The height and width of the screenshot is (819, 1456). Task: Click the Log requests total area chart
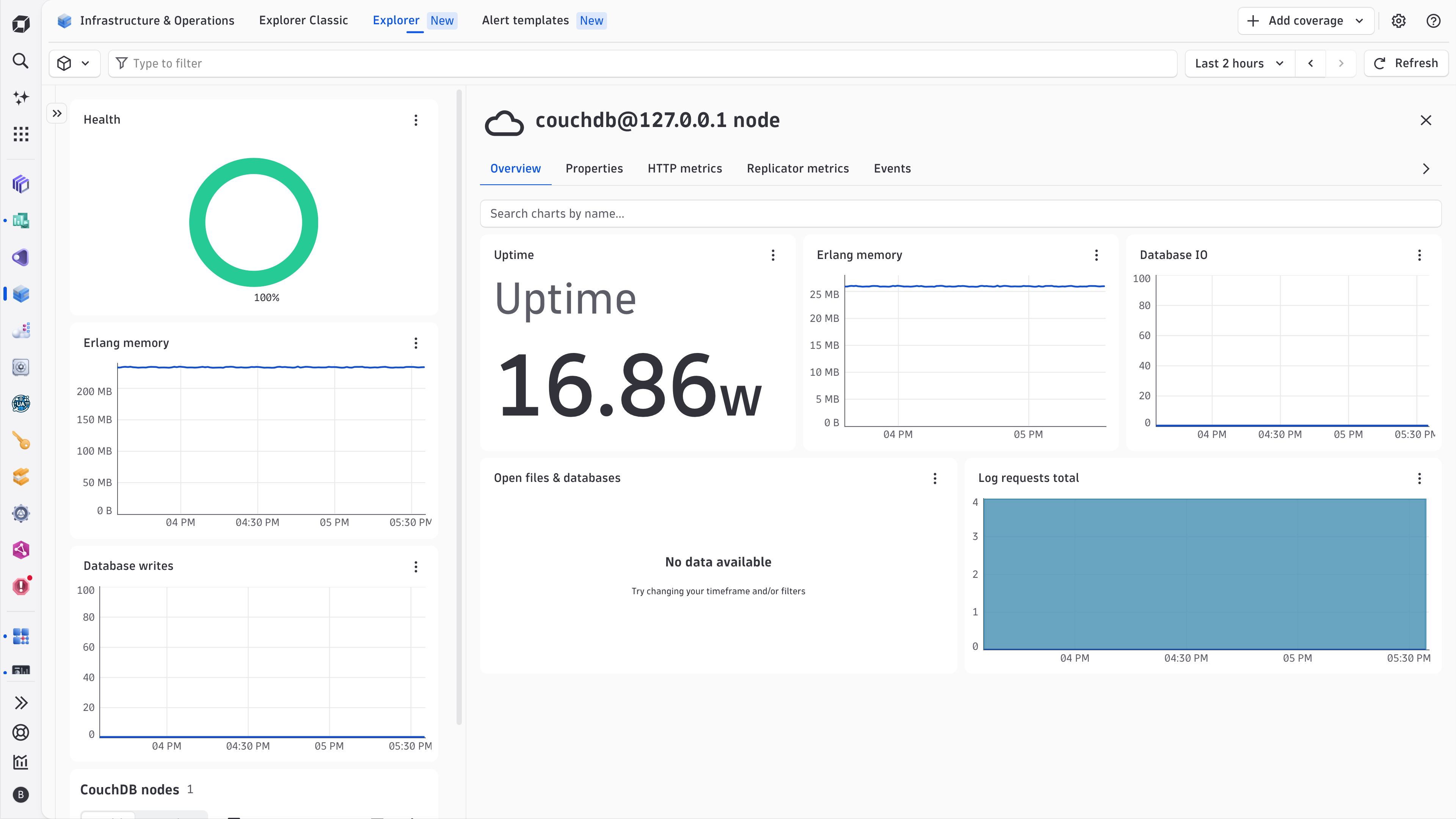[1205, 574]
